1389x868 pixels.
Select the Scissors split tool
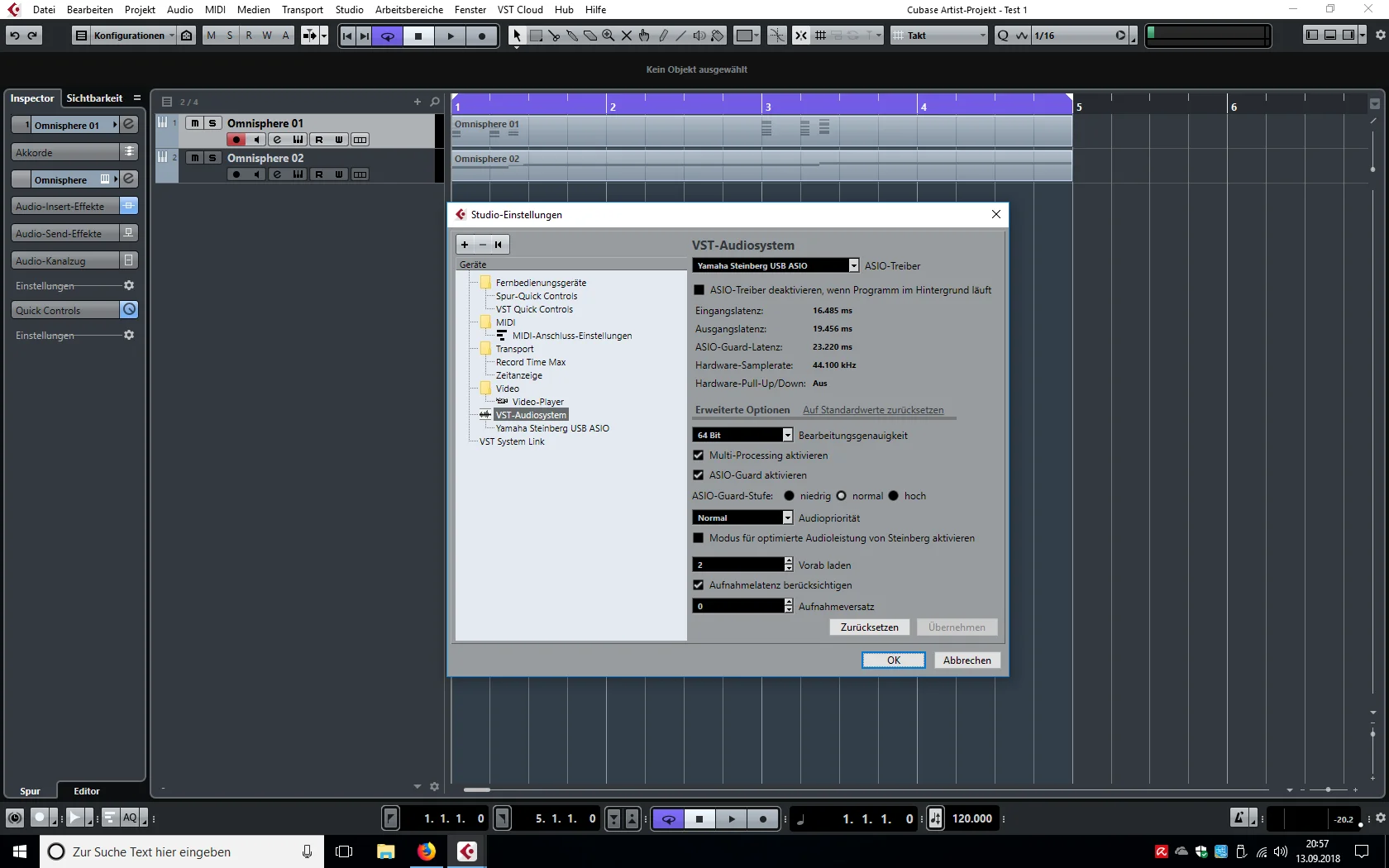click(x=554, y=36)
